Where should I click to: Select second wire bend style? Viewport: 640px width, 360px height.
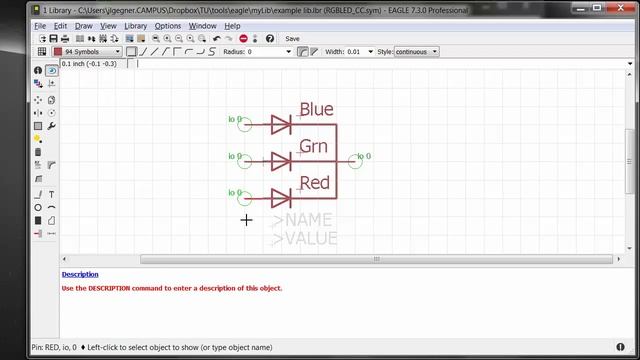tap(143, 52)
